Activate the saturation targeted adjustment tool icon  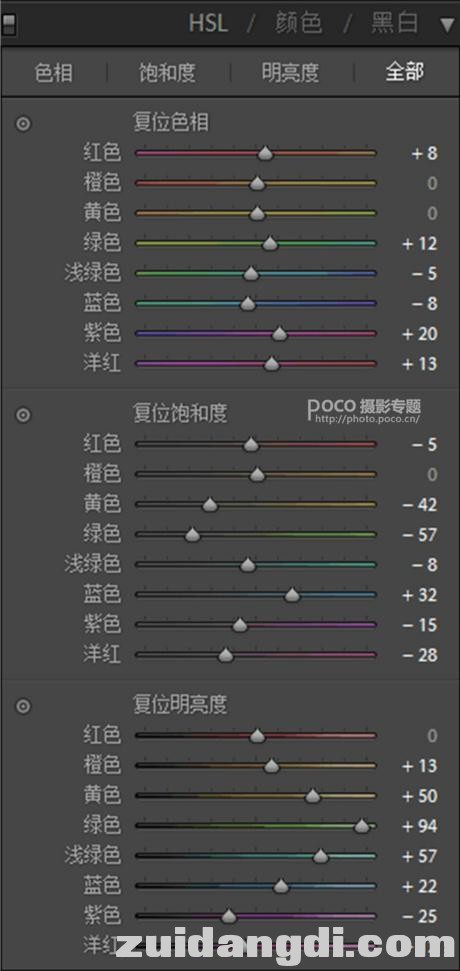coord(23,415)
